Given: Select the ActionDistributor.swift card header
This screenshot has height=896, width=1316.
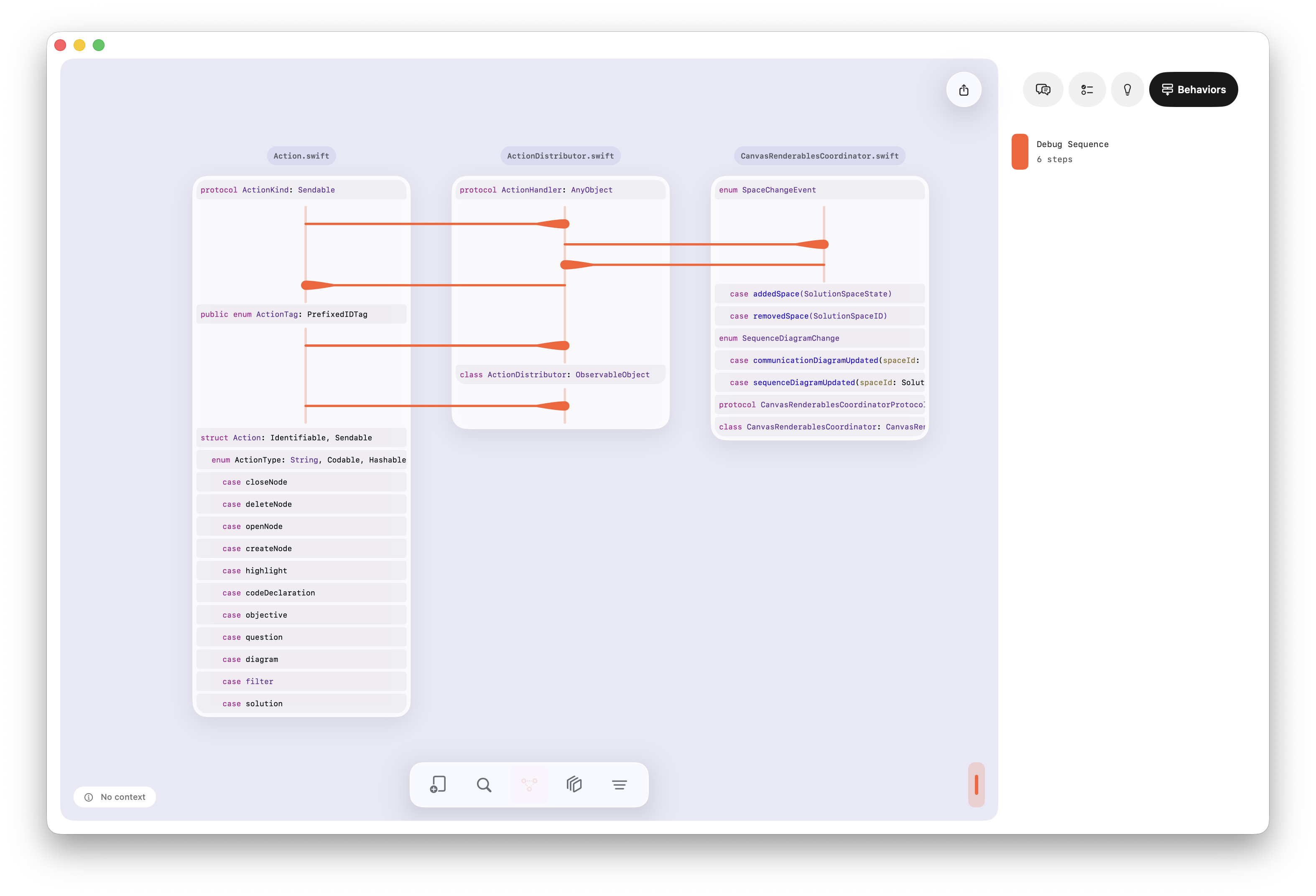Looking at the screenshot, I should (560, 155).
